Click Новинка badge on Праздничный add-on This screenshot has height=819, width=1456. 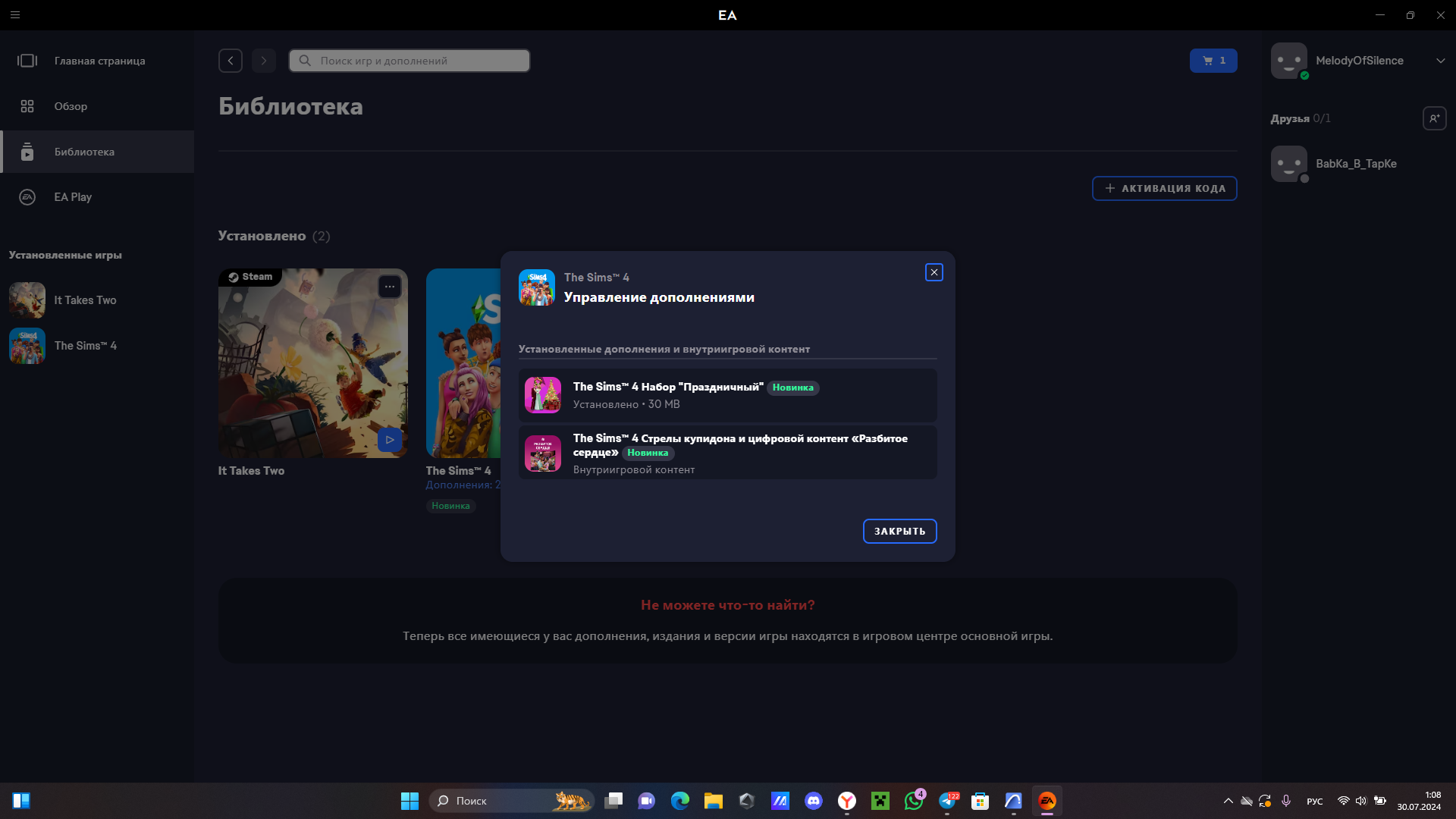coord(793,388)
